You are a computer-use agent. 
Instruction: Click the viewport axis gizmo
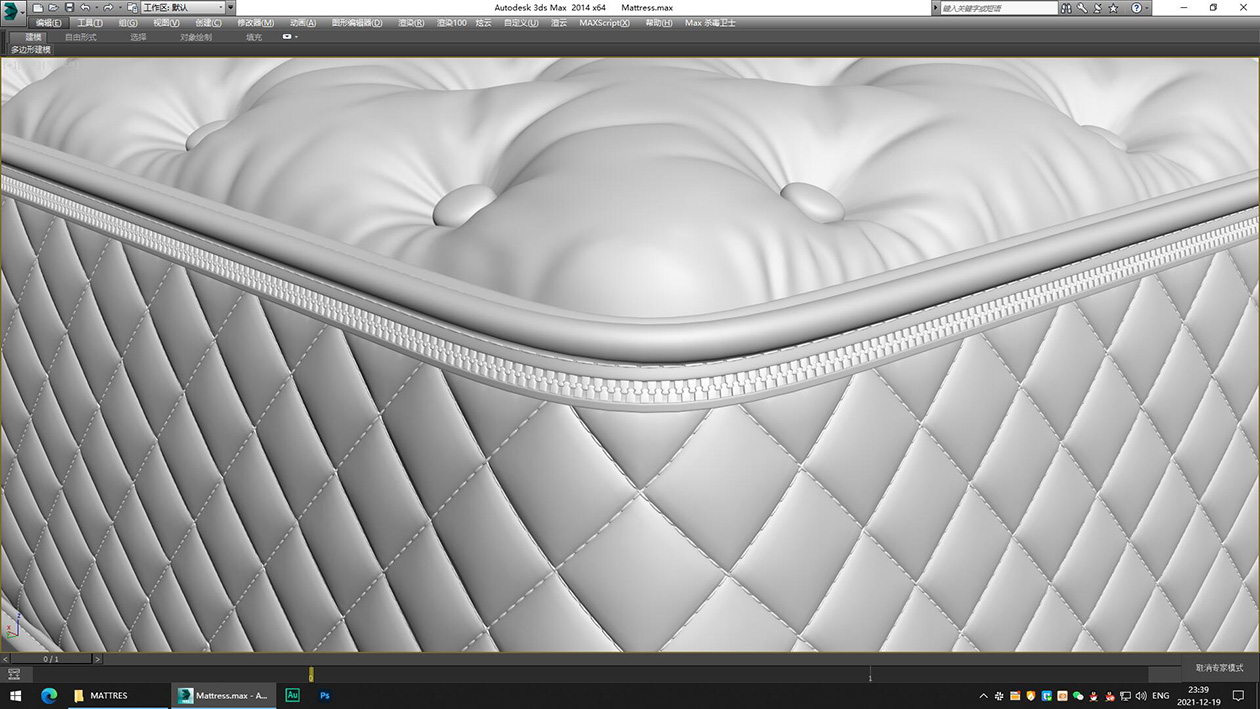pyautogui.click(x=13, y=628)
